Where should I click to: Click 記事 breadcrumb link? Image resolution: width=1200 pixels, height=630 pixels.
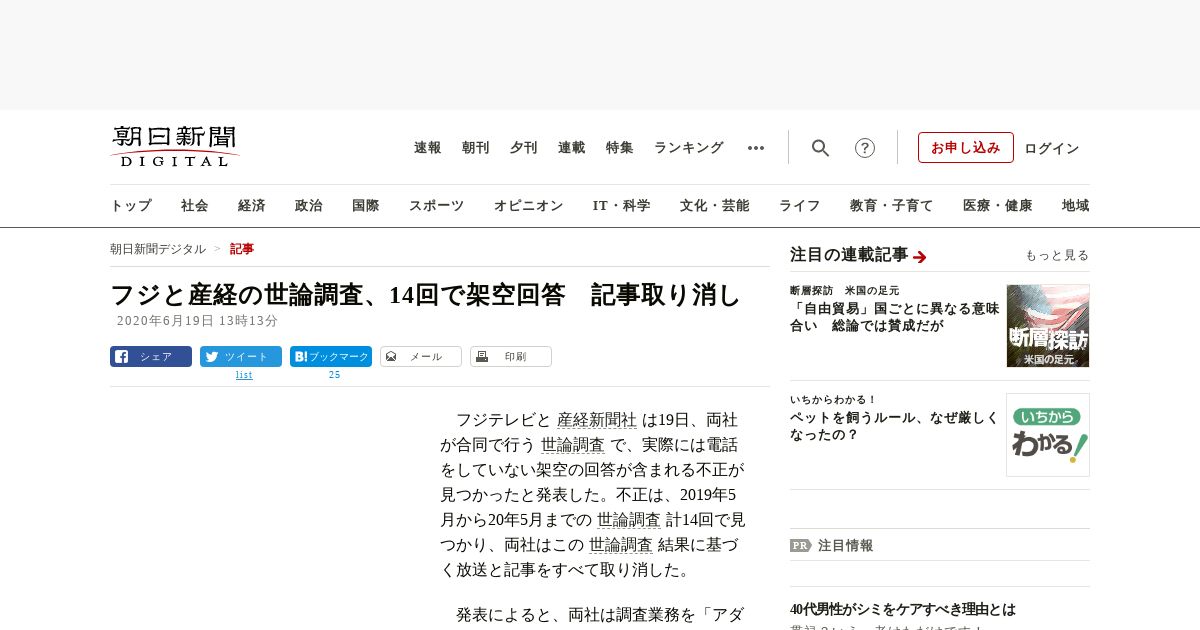(x=242, y=249)
